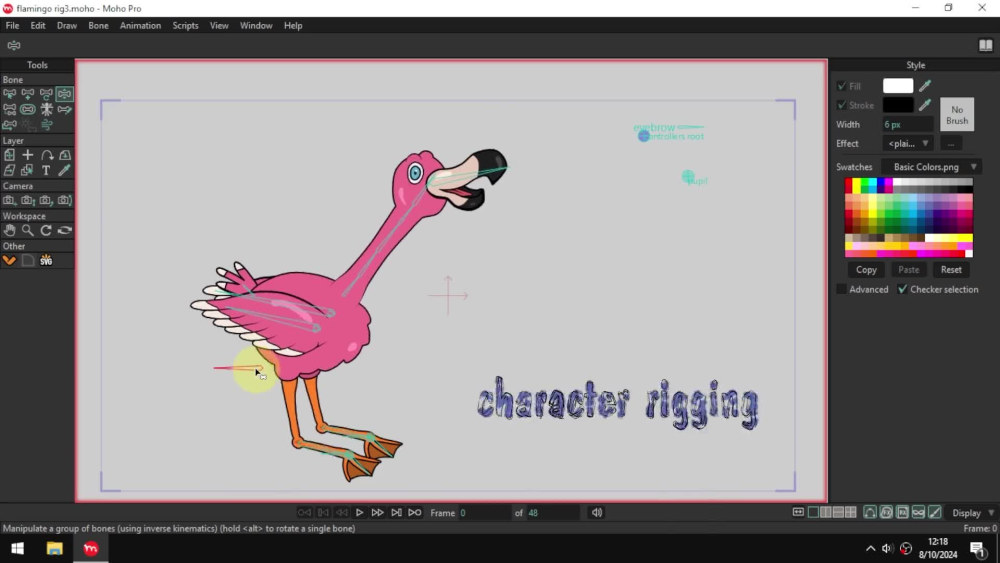Viewport: 1000px width, 563px height.
Task: Select the Select Bone tool
Action: click(x=10, y=94)
